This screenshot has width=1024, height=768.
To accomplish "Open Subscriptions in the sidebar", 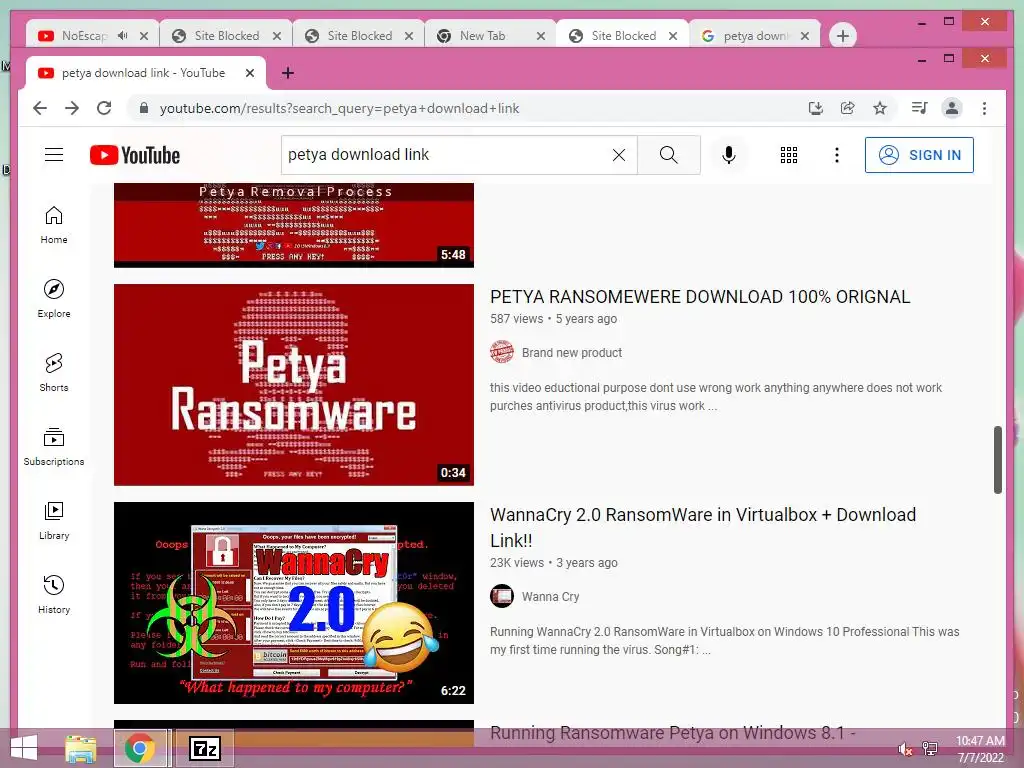I will tap(54, 446).
